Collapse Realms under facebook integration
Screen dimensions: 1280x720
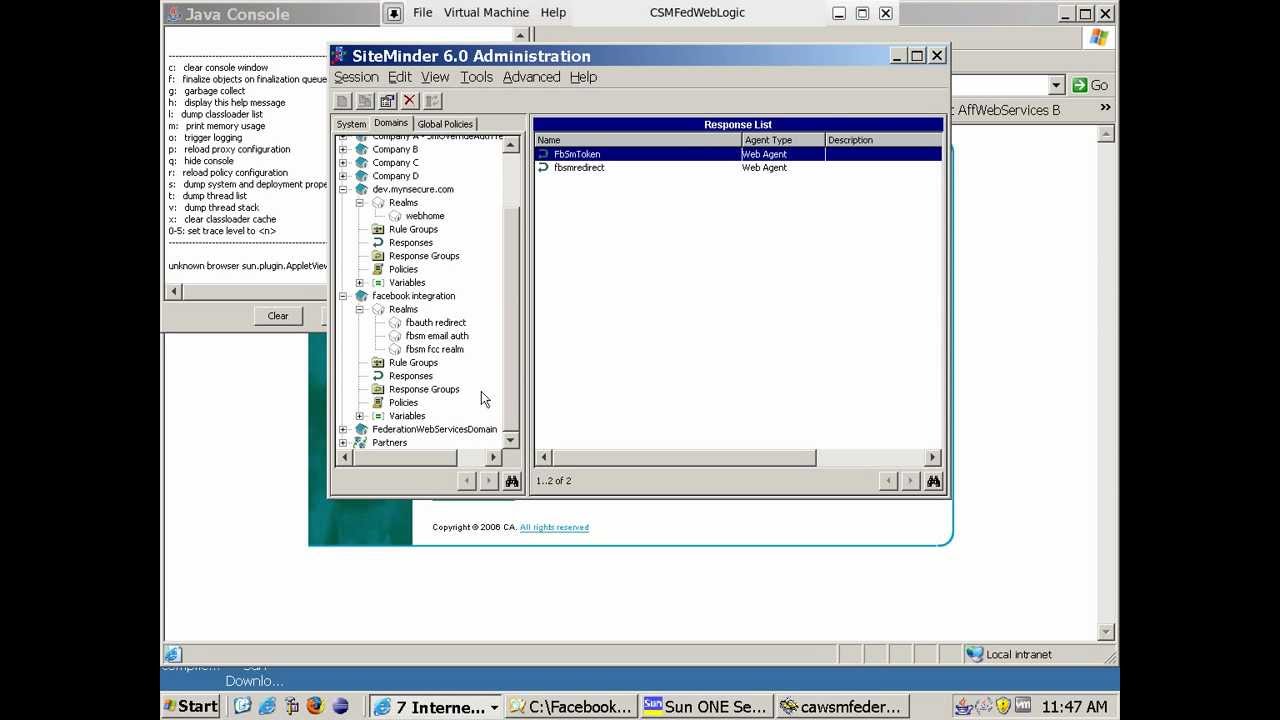click(x=360, y=309)
